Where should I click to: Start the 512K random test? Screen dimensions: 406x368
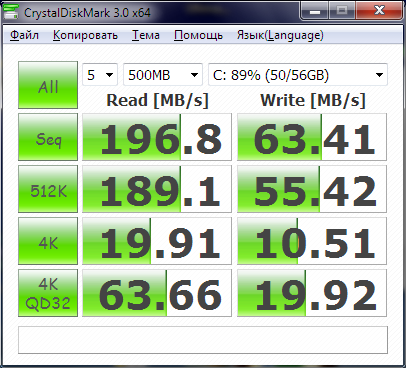48,189
